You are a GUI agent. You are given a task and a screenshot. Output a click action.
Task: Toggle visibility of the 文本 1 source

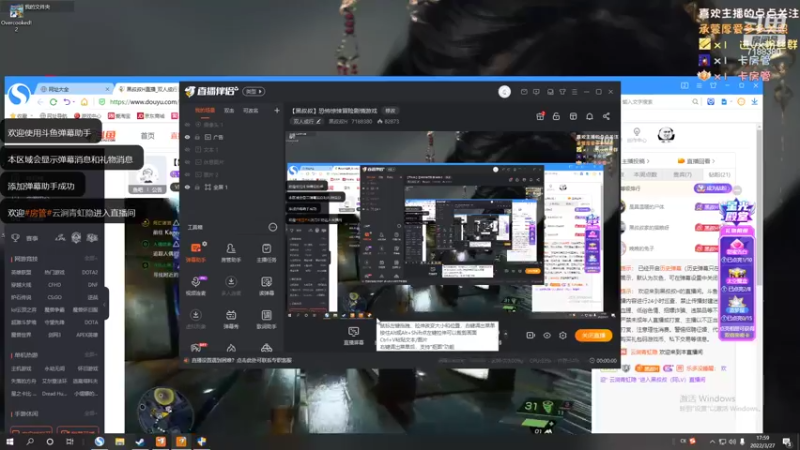pos(187,149)
